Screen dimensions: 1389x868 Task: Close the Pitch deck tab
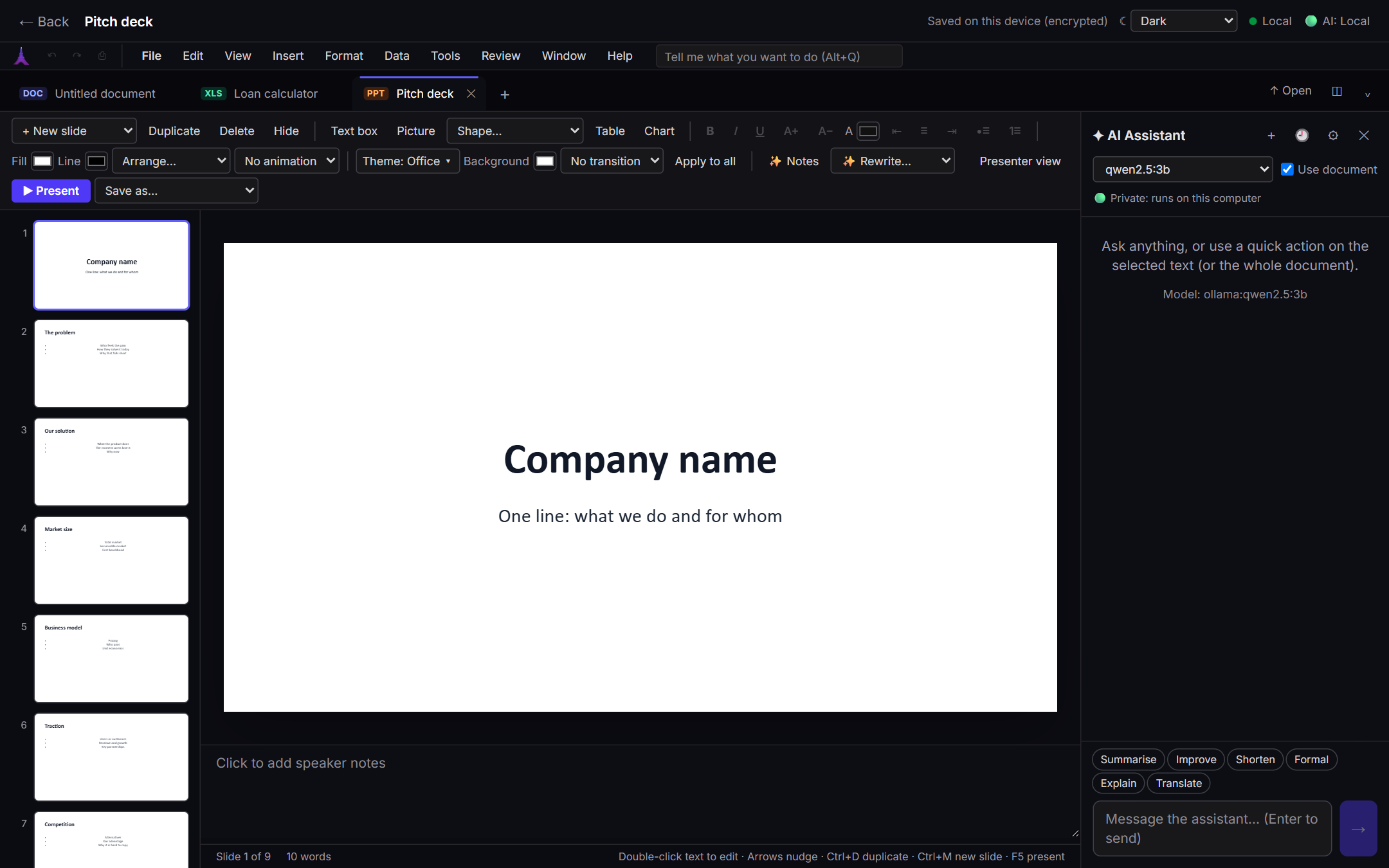point(471,94)
